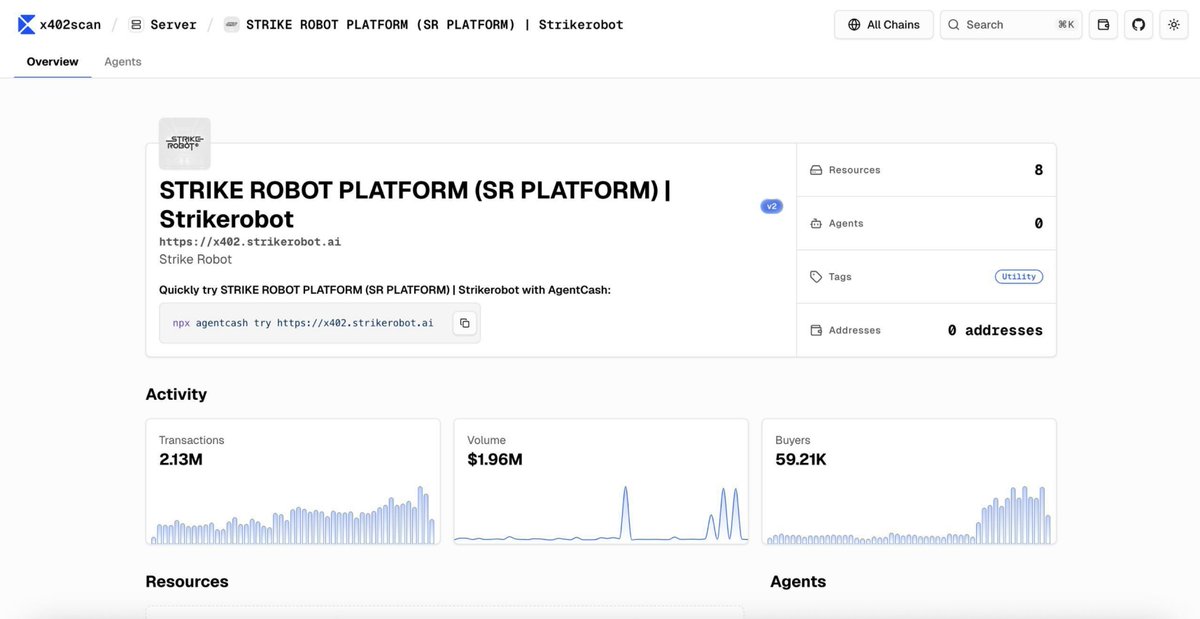
Task: Switch to the Agents tab
Action: coord(123,61)
